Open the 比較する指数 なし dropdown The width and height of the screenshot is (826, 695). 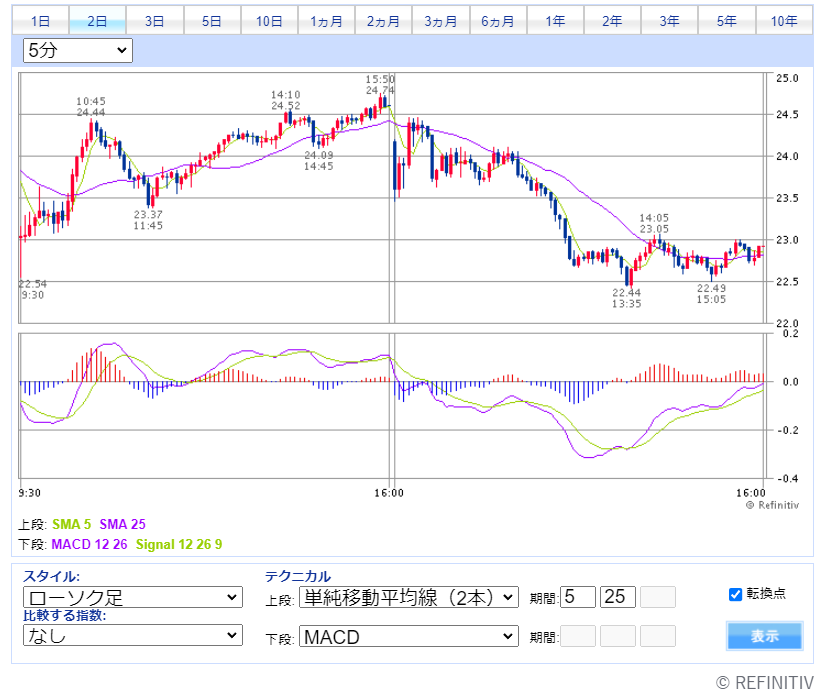(132, 635)
